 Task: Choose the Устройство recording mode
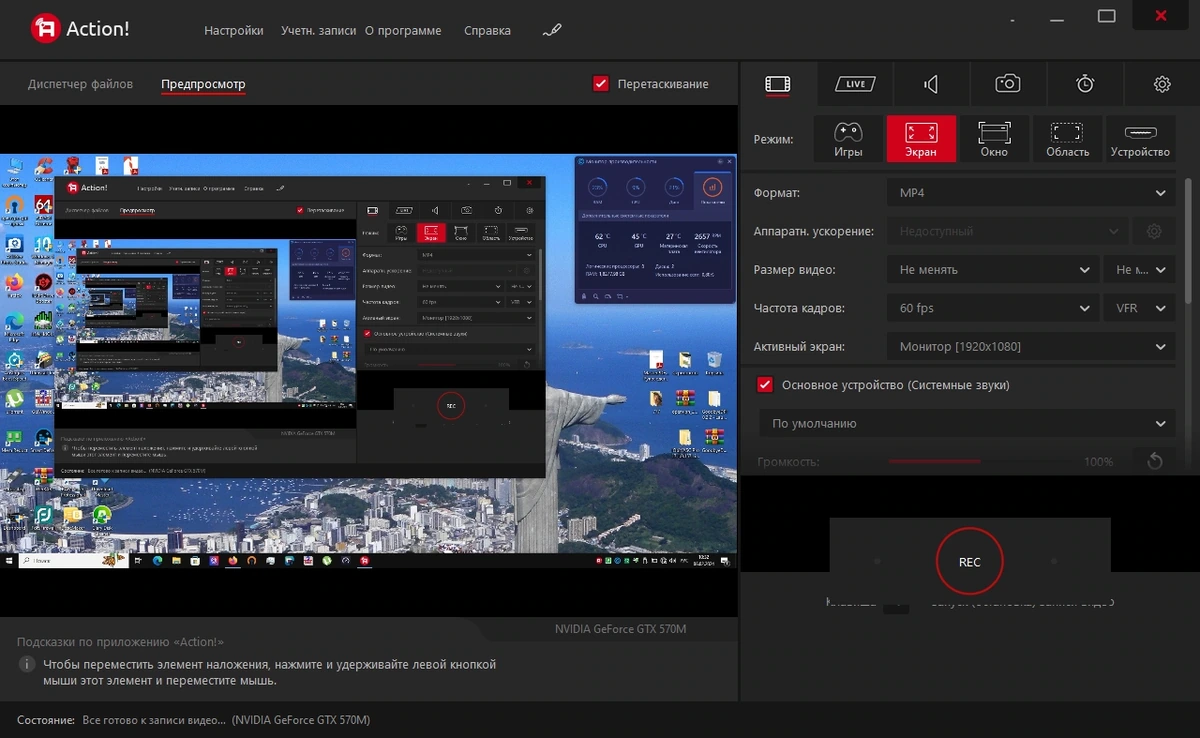(1140, 139)
